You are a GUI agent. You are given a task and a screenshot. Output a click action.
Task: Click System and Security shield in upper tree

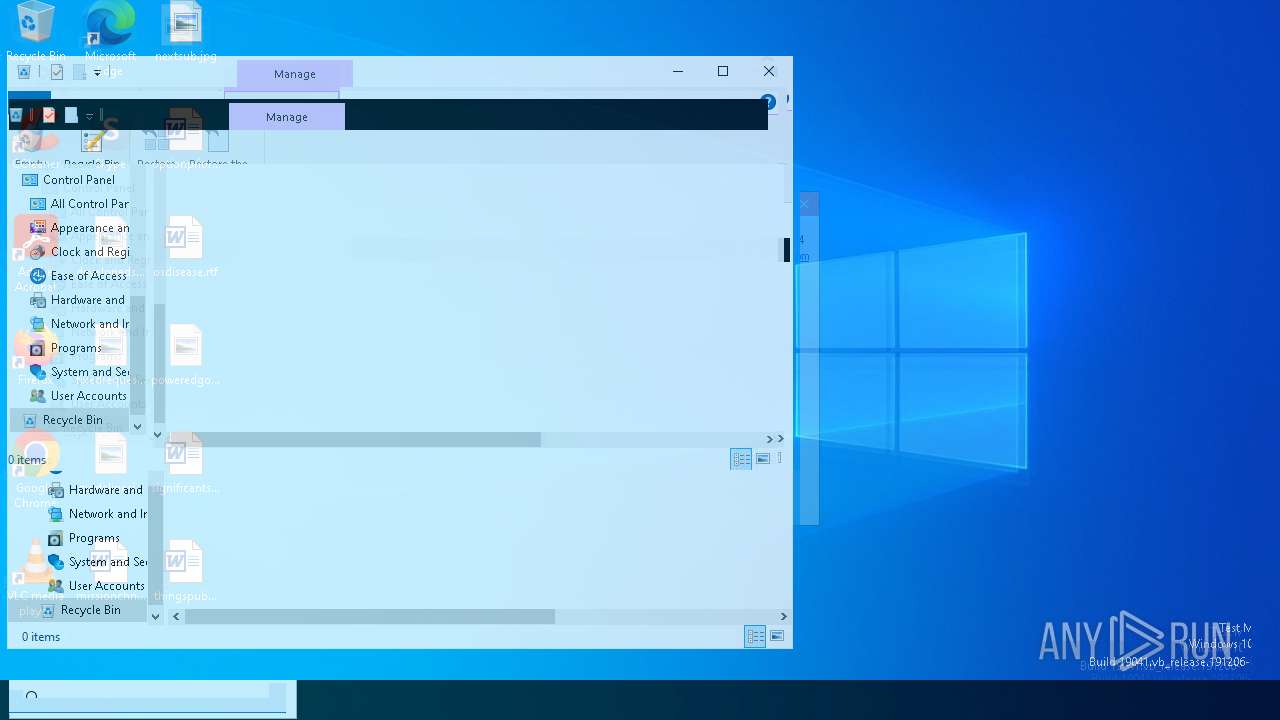(38, 372)
